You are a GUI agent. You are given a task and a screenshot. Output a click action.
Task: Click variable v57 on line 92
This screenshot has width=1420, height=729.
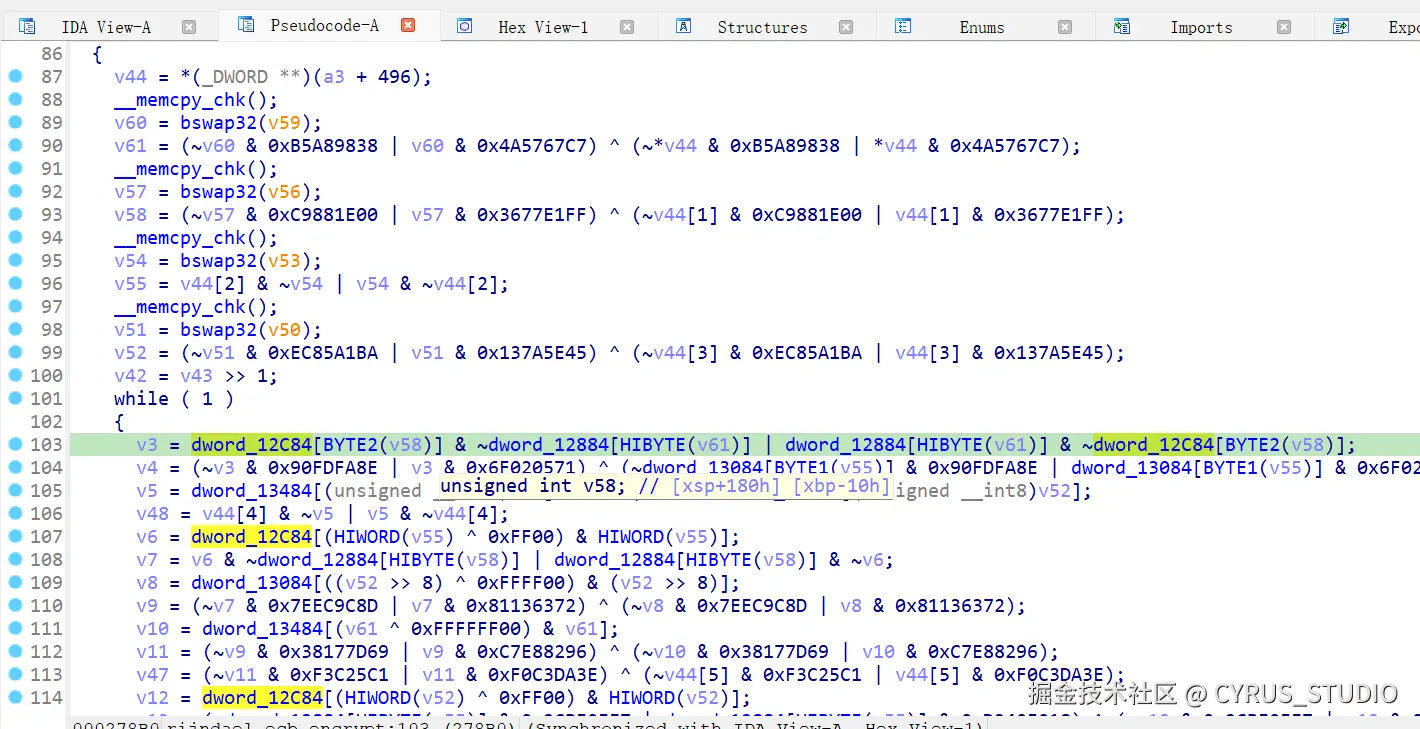tap(130, 191)
